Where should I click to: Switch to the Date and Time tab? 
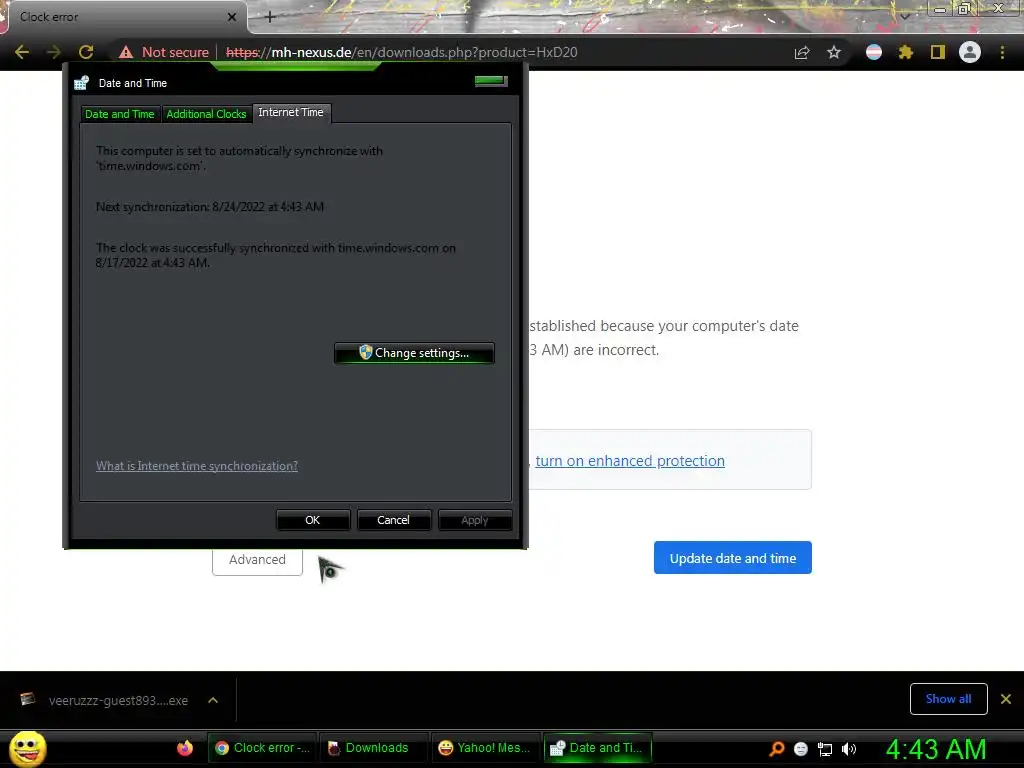[x=120, y=114]
